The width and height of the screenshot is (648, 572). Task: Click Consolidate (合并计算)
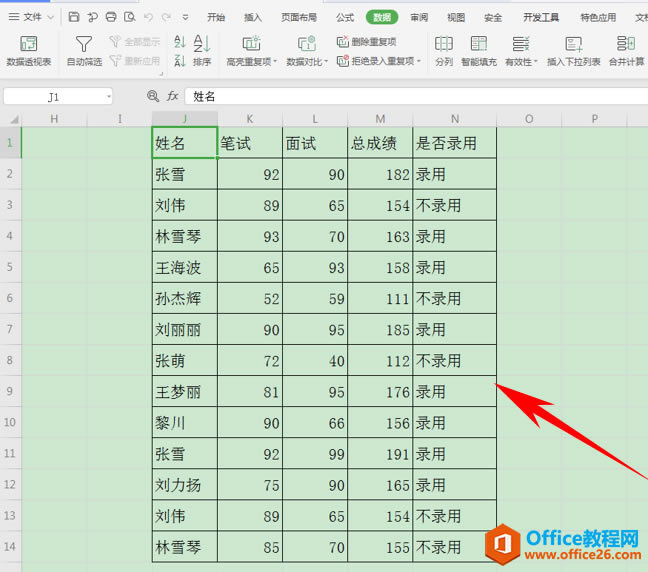(627, 51)
